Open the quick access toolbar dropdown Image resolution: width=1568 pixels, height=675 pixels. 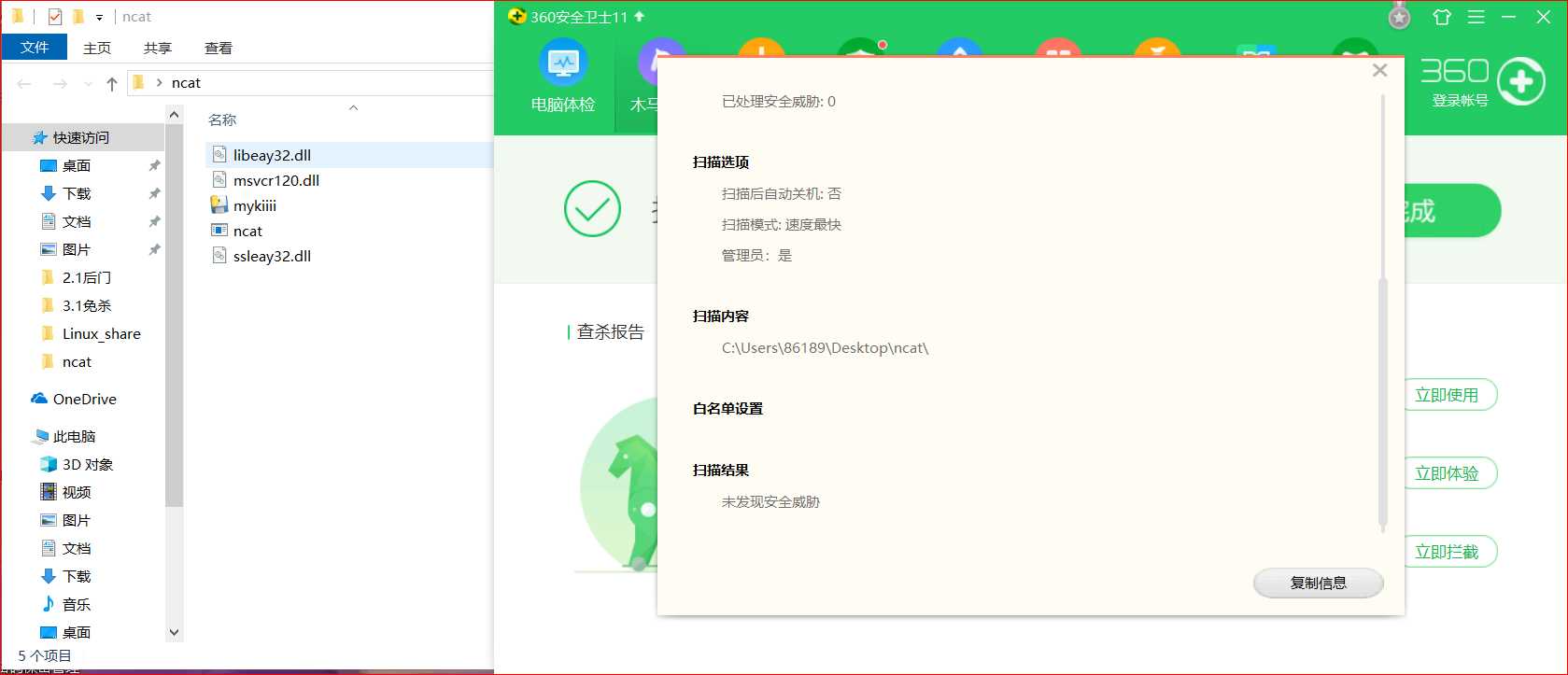(99, 18)
